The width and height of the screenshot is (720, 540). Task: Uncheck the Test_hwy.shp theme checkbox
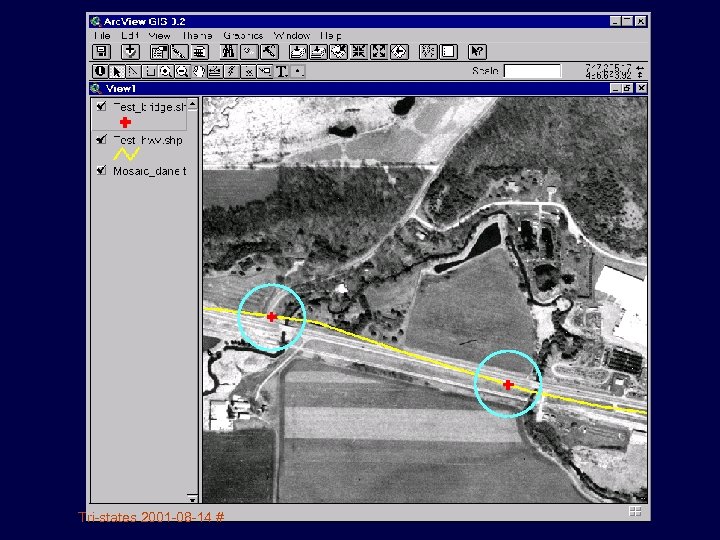click(101, 139)
